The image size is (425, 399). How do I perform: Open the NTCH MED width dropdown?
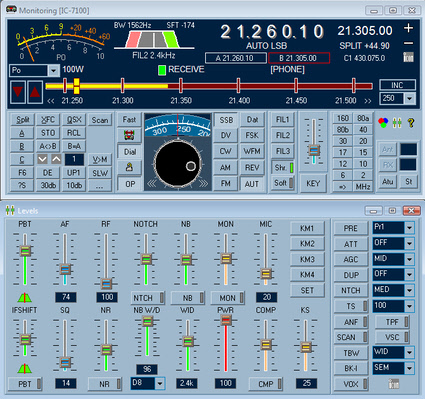(409, 290)
